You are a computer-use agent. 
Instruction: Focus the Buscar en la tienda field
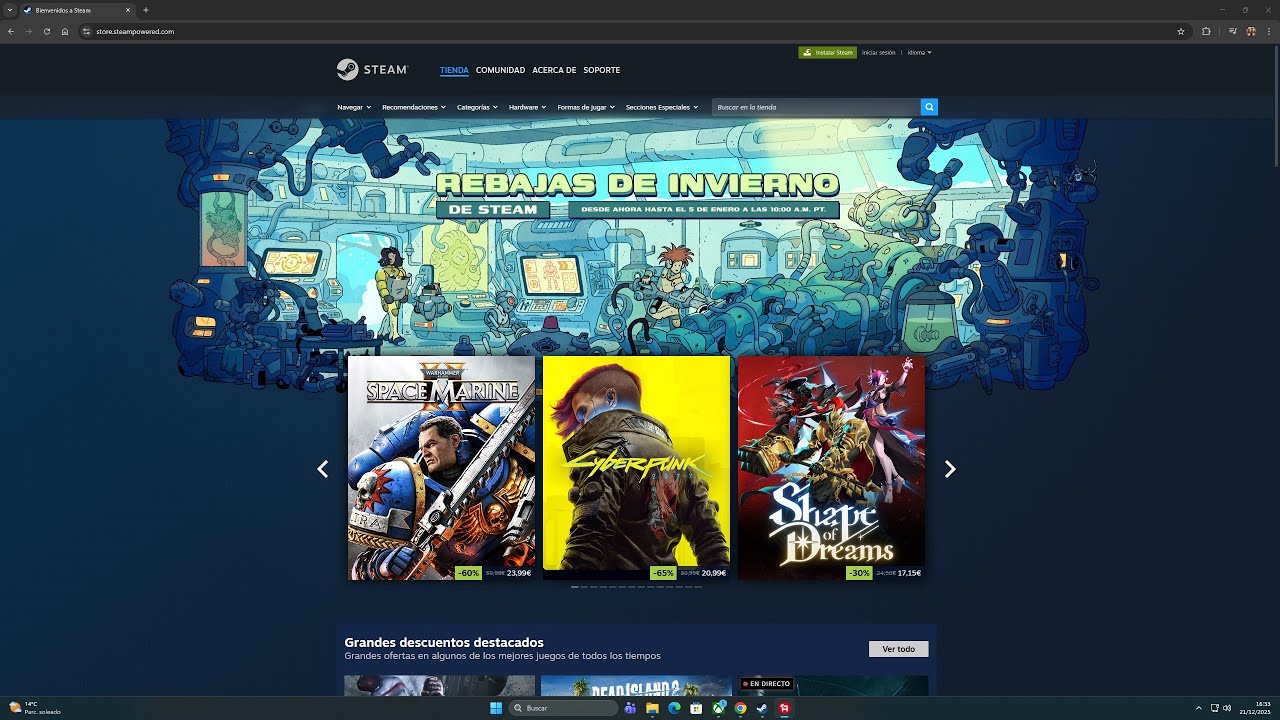[x=816, y=107]
